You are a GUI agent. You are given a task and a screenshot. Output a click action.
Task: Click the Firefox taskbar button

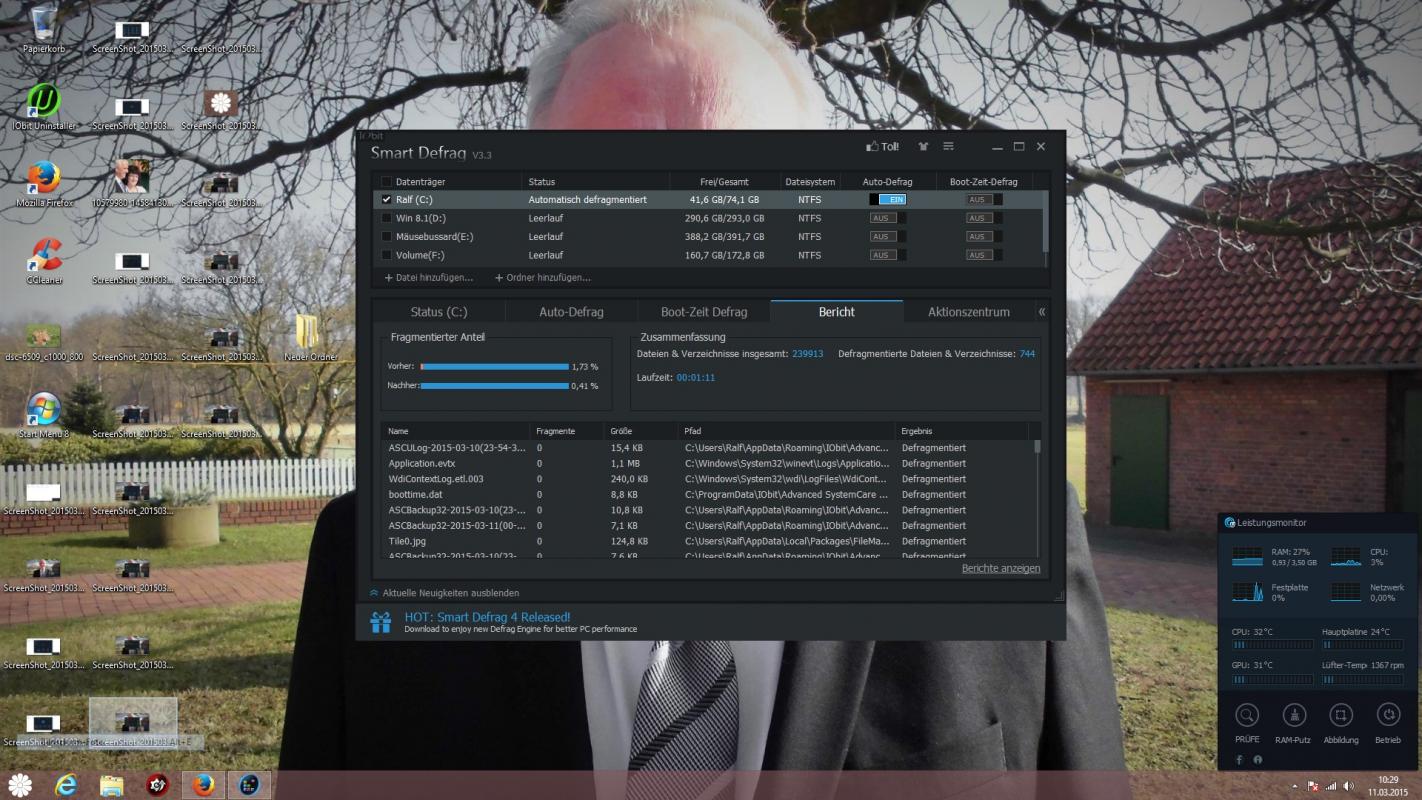click(204, 785)
